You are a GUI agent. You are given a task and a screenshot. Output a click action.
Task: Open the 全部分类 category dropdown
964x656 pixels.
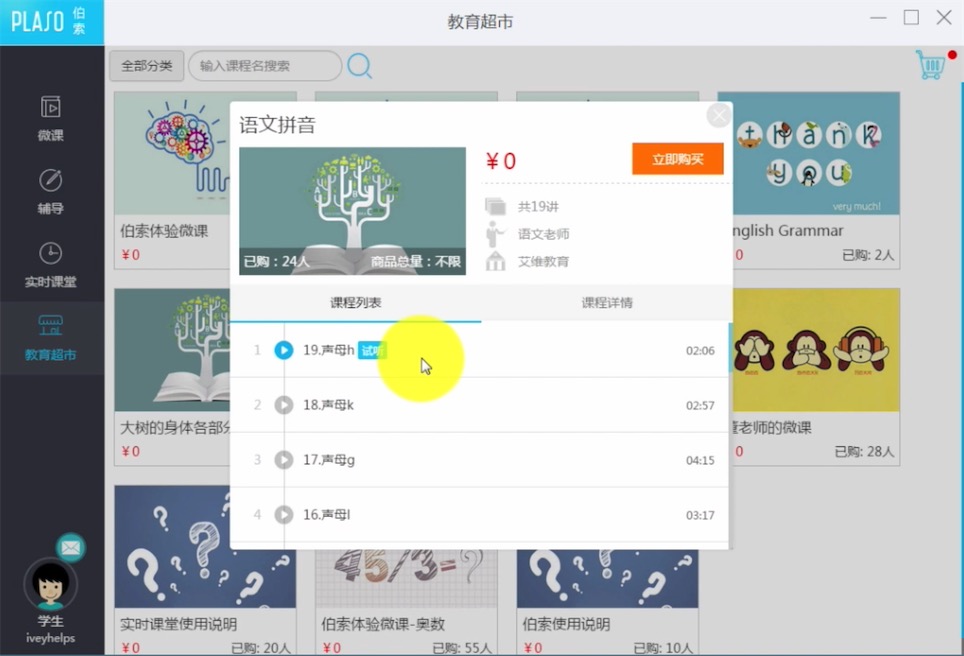(x=146, y=66)
